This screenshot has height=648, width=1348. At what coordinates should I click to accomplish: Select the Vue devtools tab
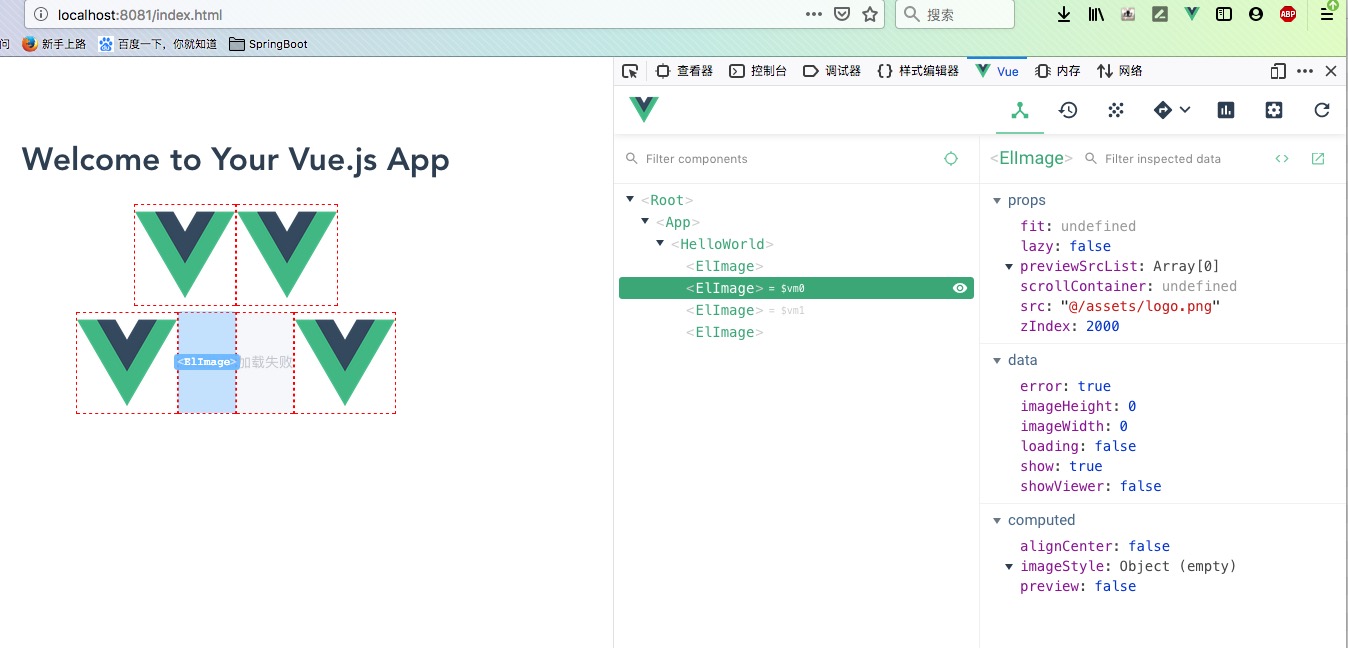997,71
